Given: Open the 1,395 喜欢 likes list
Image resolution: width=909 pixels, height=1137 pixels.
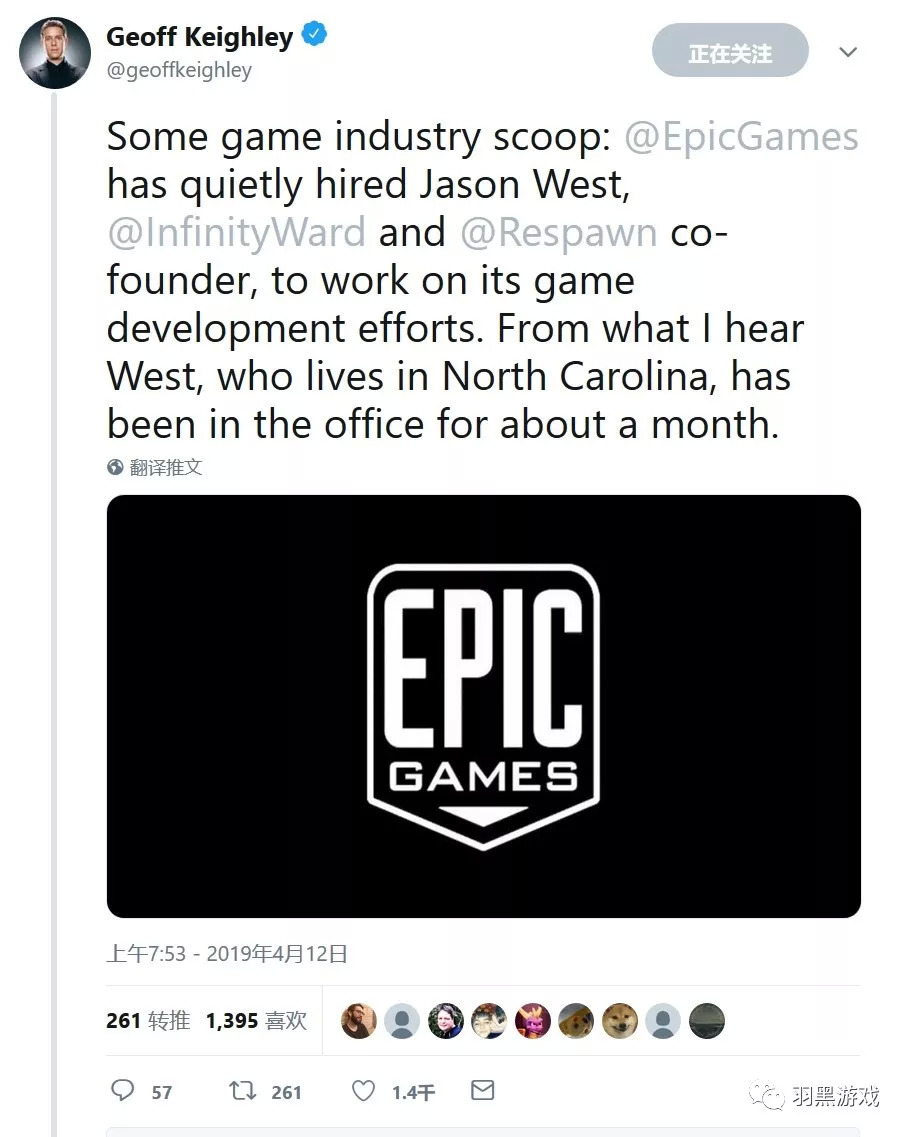Looking at the screenshot, I should tap(256, 1020).
